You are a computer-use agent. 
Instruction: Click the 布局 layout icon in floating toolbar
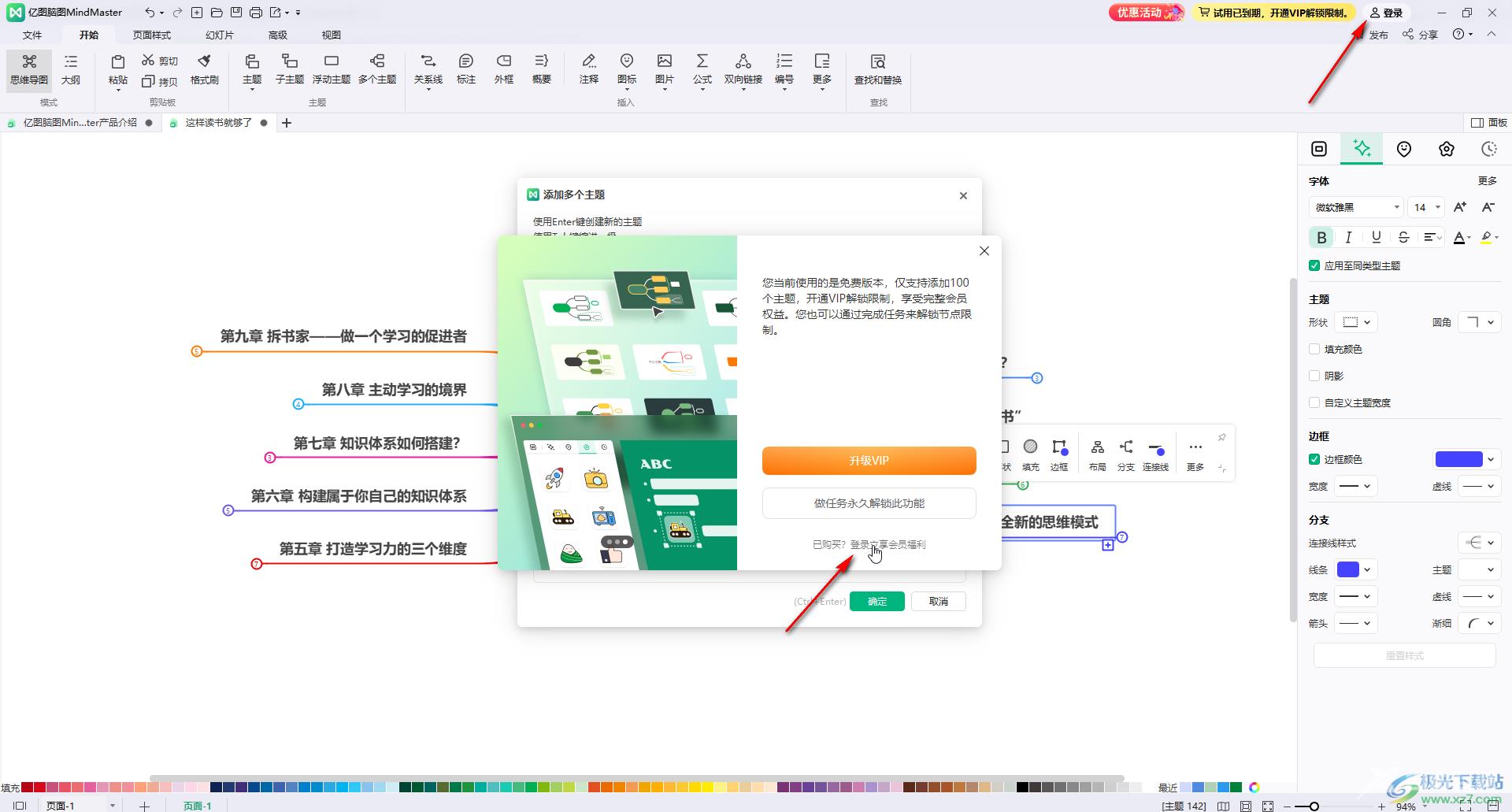click(1097, 454)
